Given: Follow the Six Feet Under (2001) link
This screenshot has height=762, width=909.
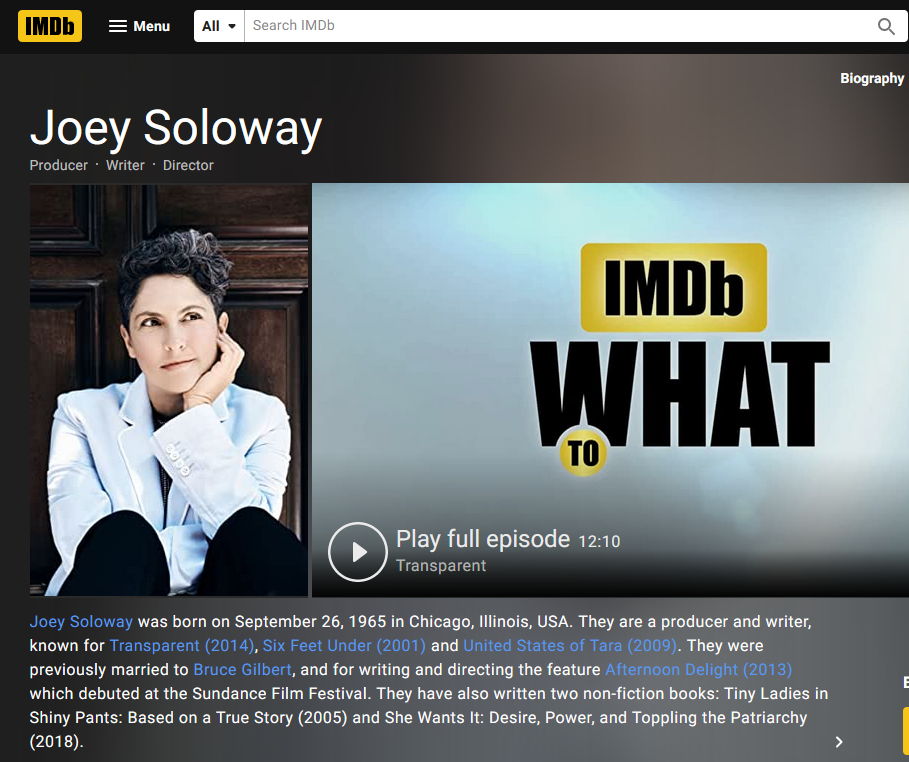Looking at the screenshot, I should click(x=344, y=645).
